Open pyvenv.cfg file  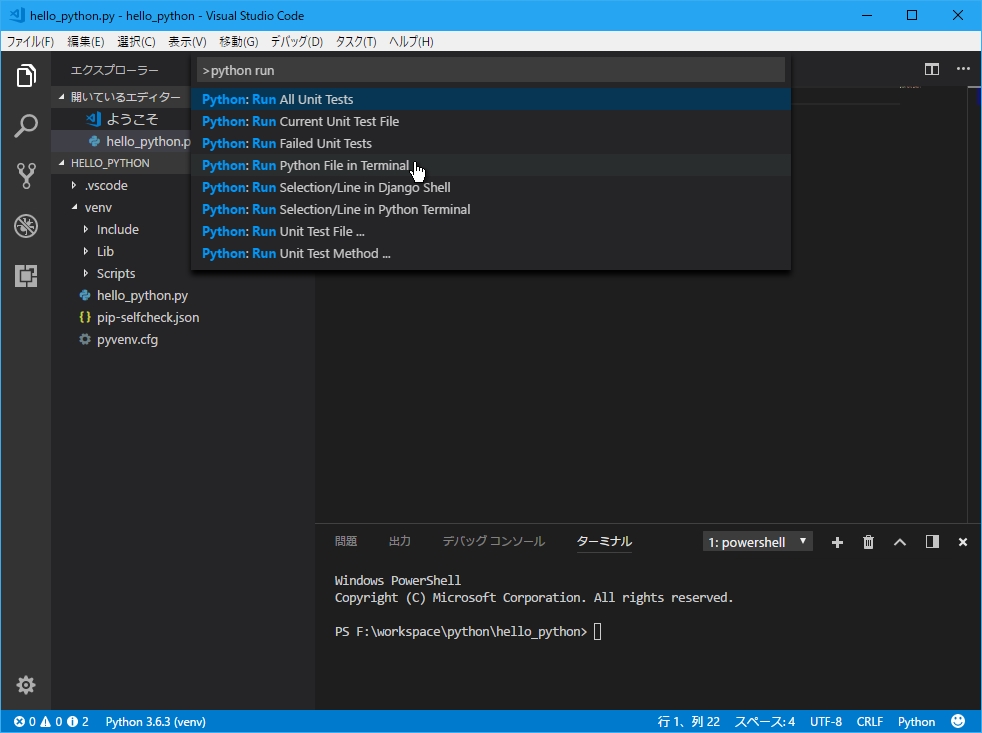(127, 340)
